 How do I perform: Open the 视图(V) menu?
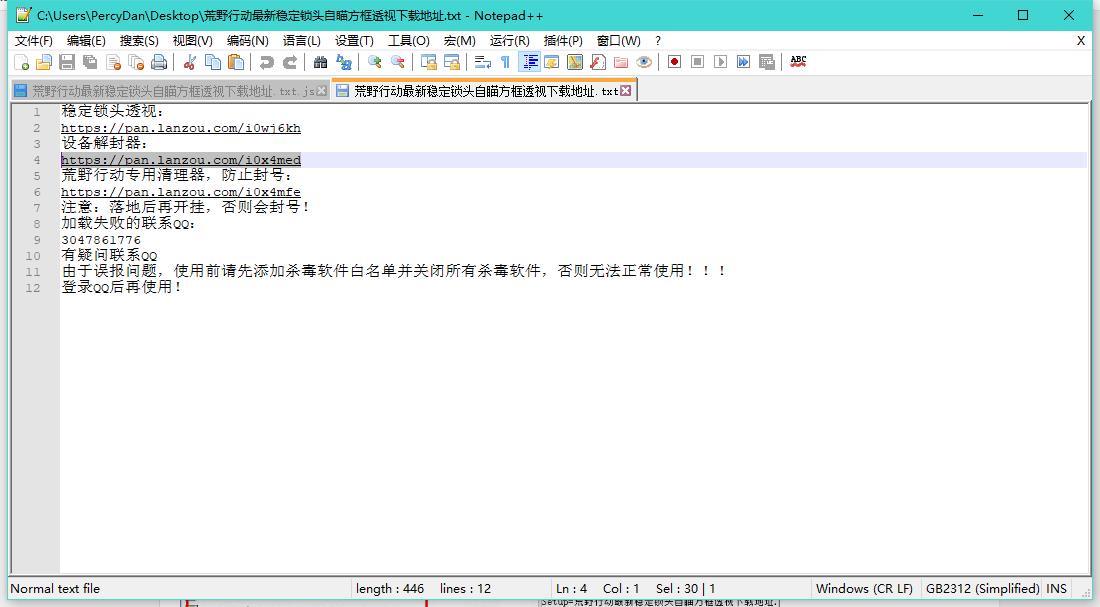(193, 41)
